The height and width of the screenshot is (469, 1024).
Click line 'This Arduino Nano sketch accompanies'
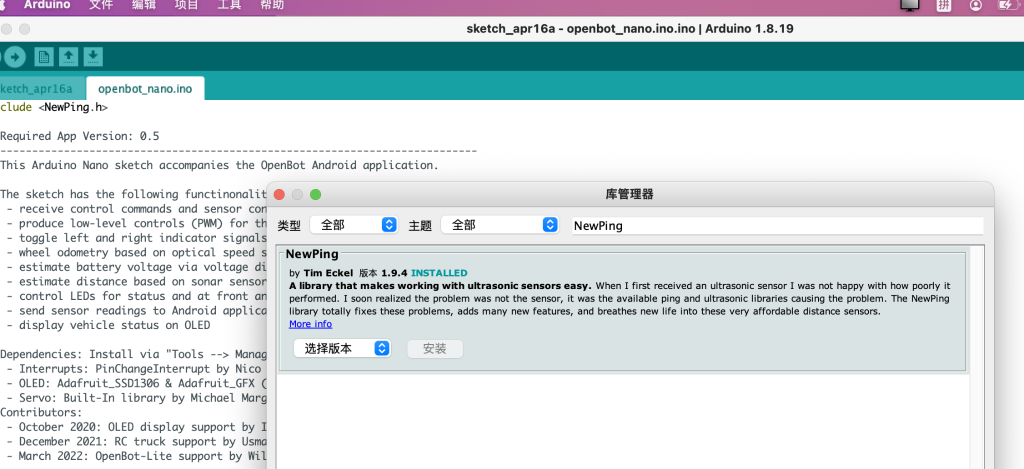coord(219,165)
